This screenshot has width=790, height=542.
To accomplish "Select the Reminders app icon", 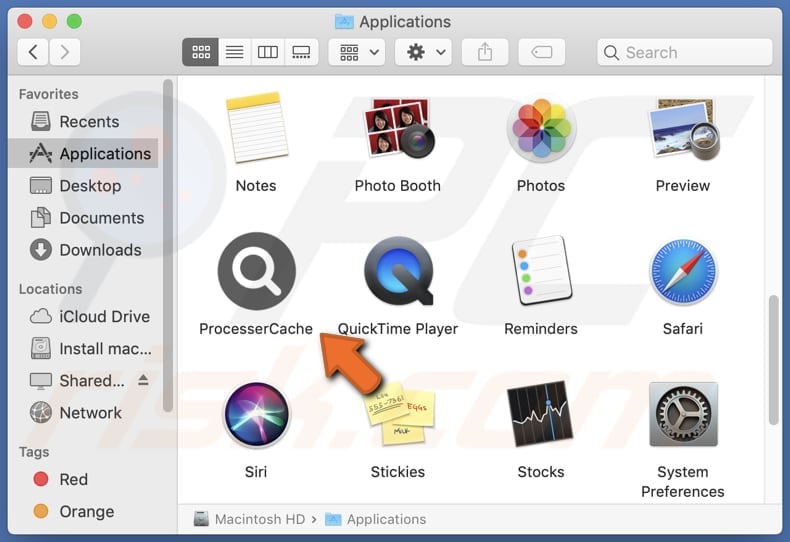I will coord(541,271).
